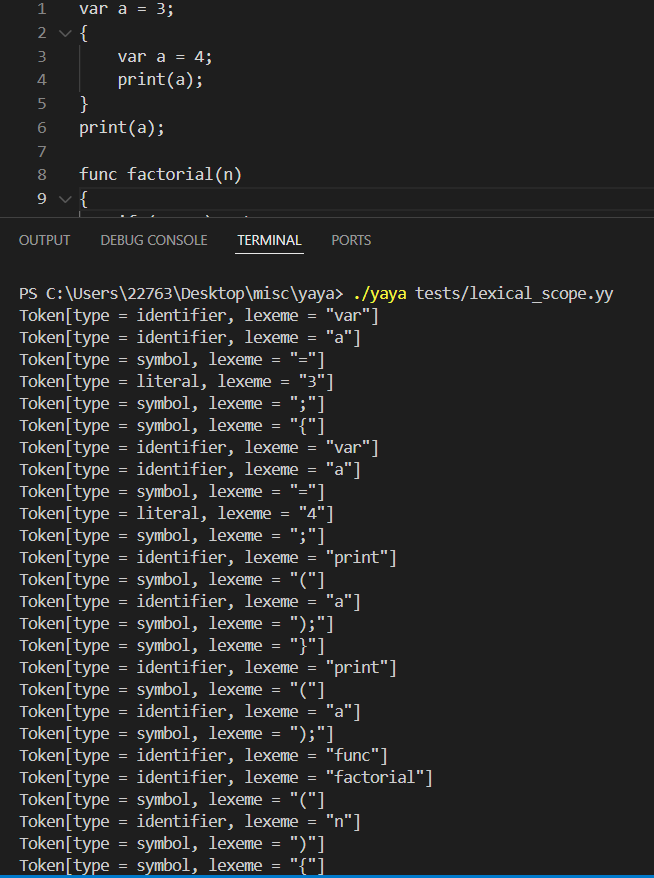Switch to the OUTPUT panel tab
Screen dimensions: 654x878
pyautogui.click(x=44, y=240)
